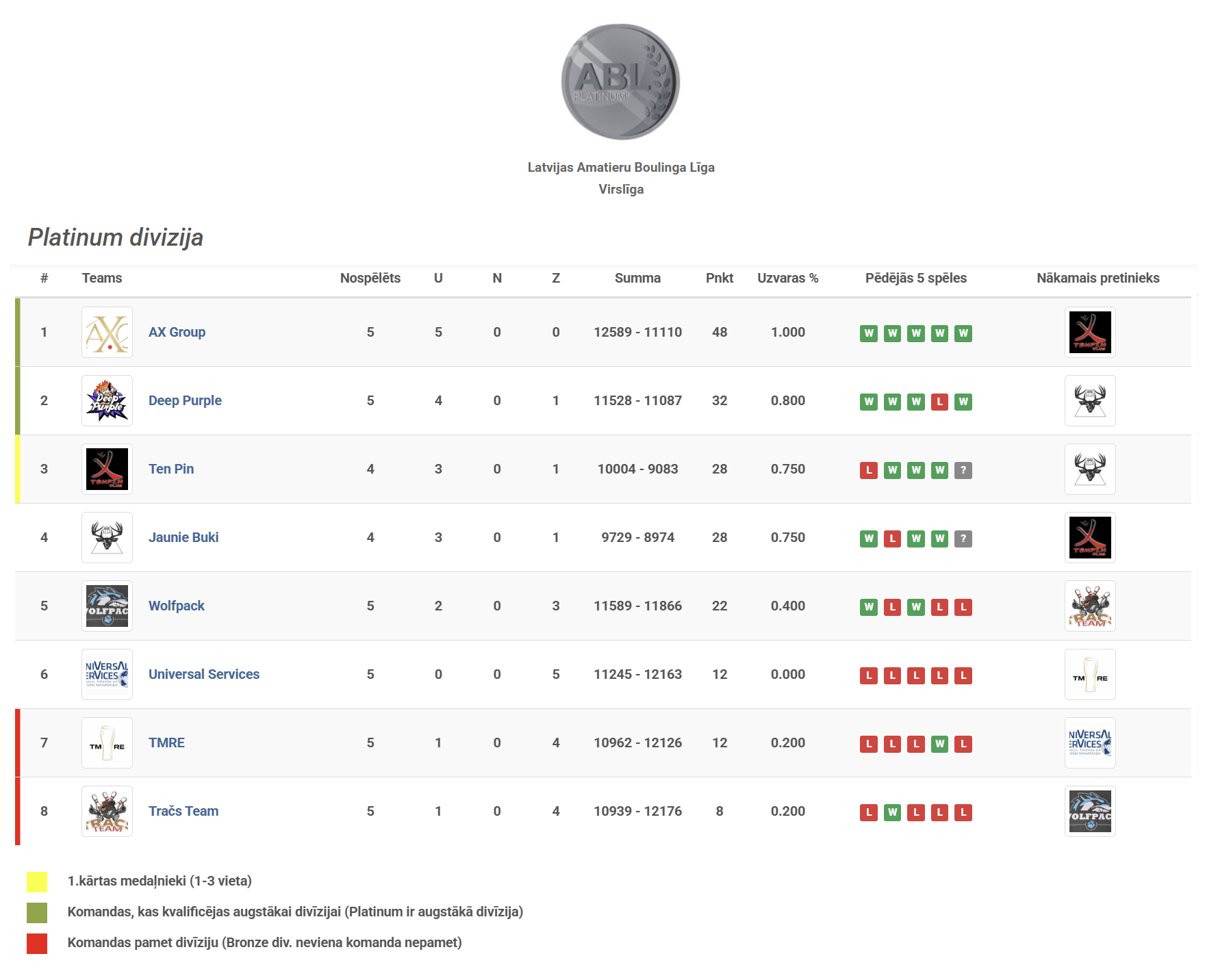
Task: Open next opponent logo for Deep Purple row
Action: tap(1090, 400)
